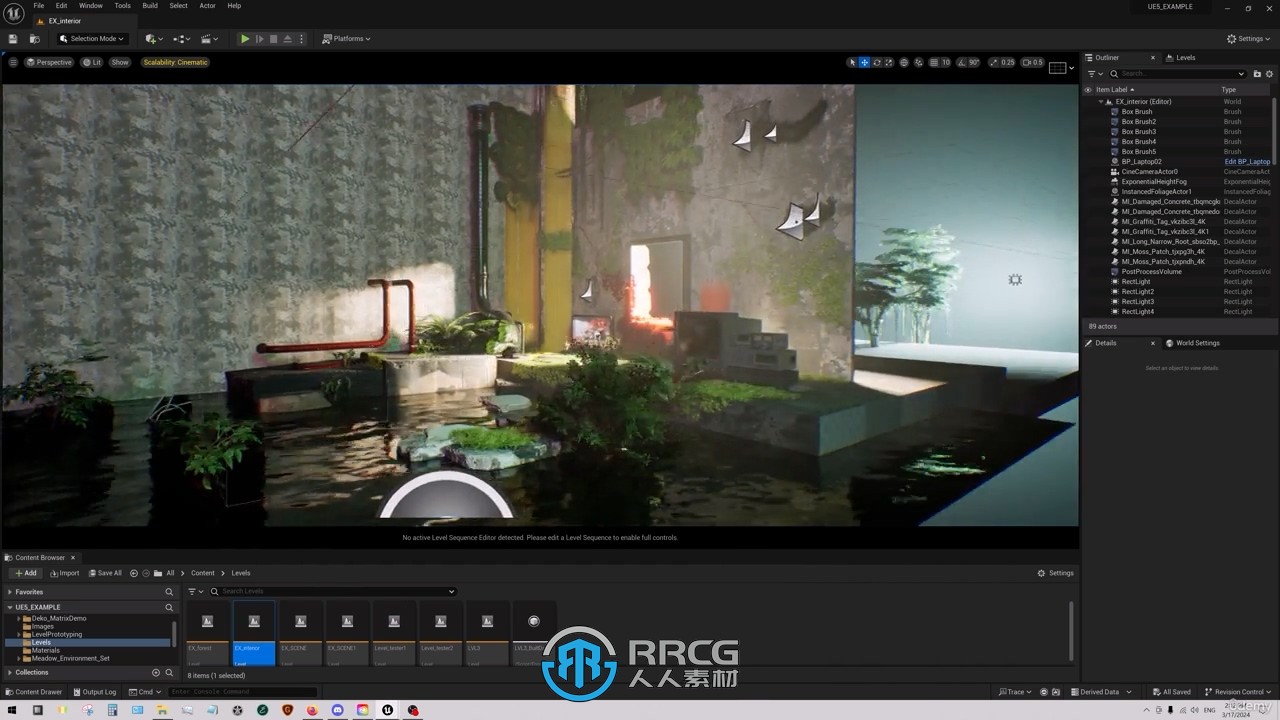Image resolution: width=1280 pixels, height=720 pixels.
Task: Open the Window menu
Action: tap(91, 5)
